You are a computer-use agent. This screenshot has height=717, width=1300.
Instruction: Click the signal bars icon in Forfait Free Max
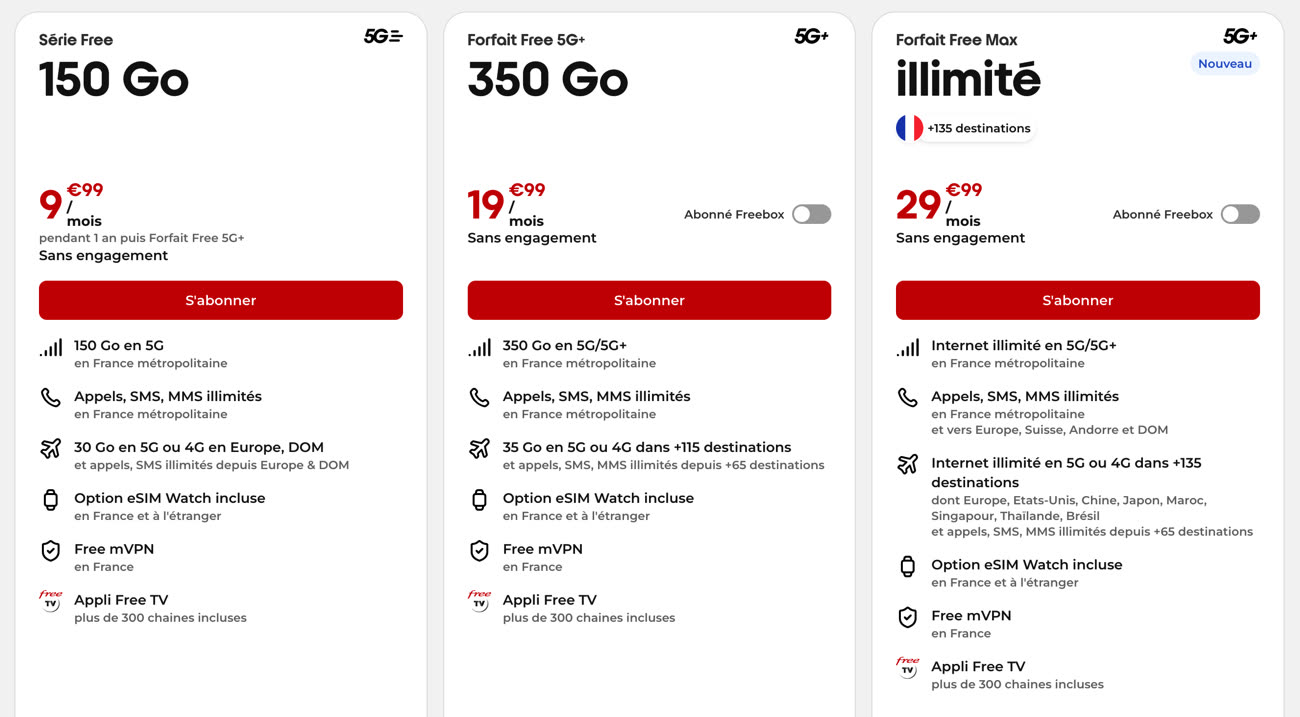click(907, 347)
